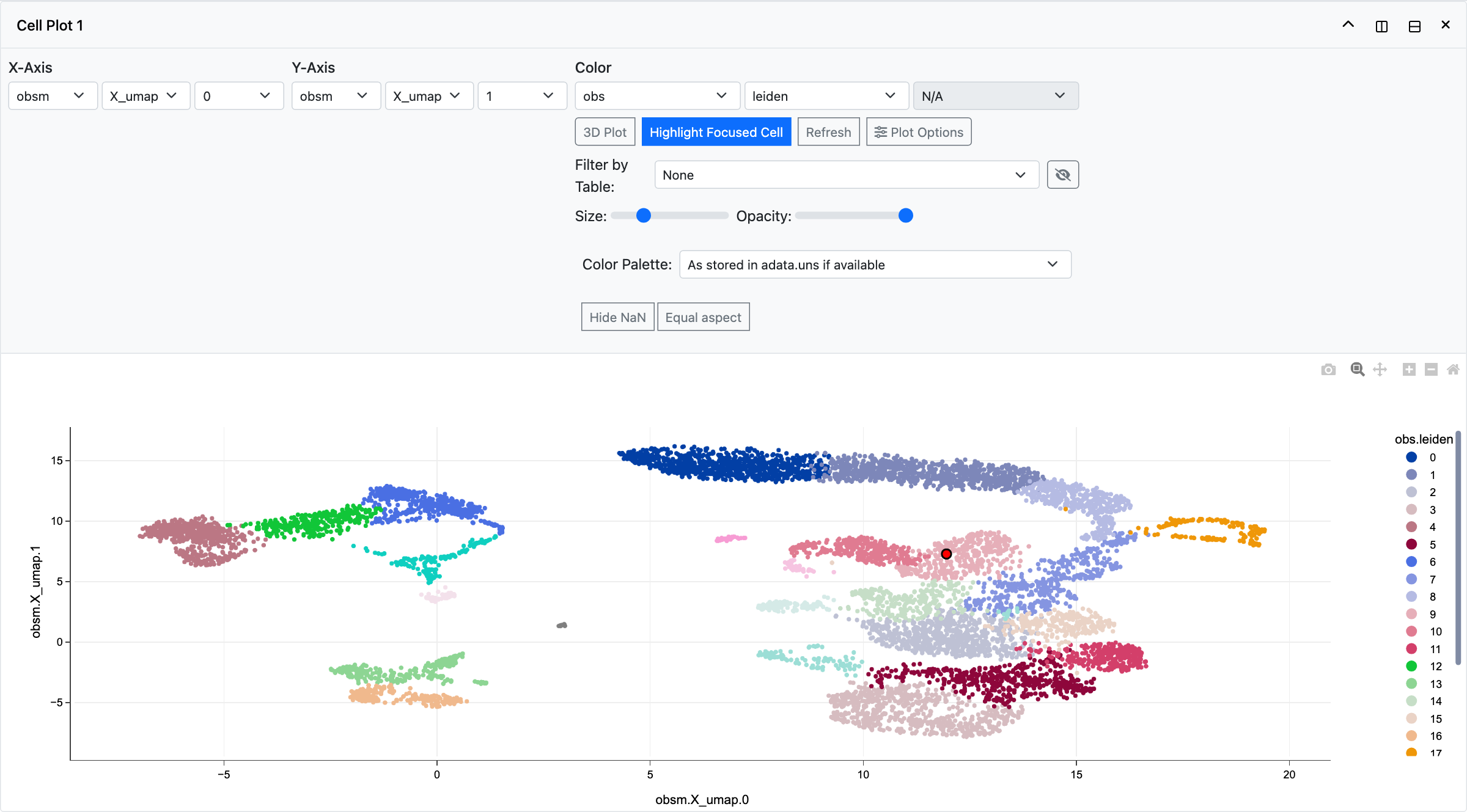The width and height of the screenshot is (1467, 812).
Task: Refresh the cell plot
Action: coord(828,132)
